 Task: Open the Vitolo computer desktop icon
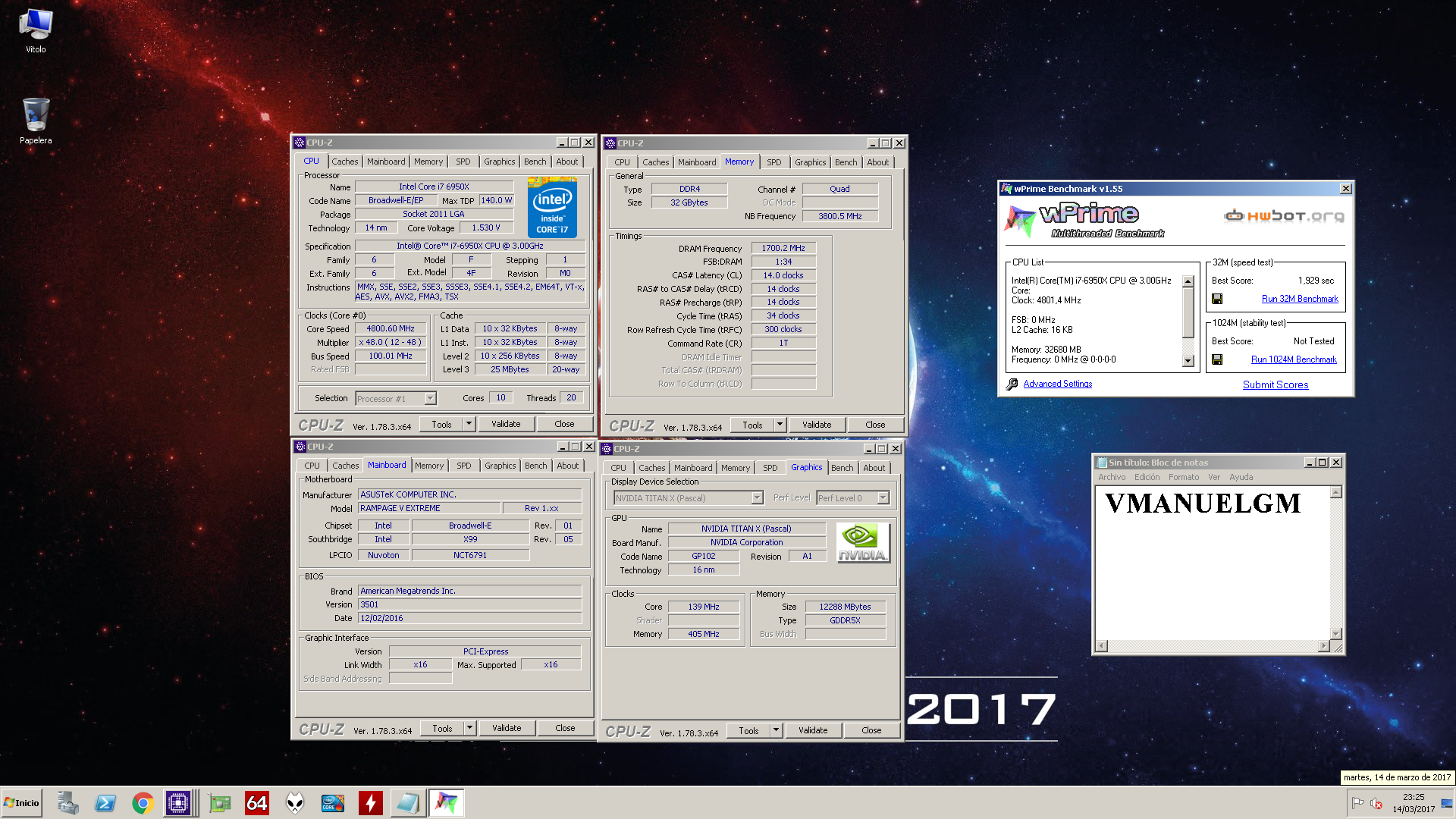pos(36,31)
